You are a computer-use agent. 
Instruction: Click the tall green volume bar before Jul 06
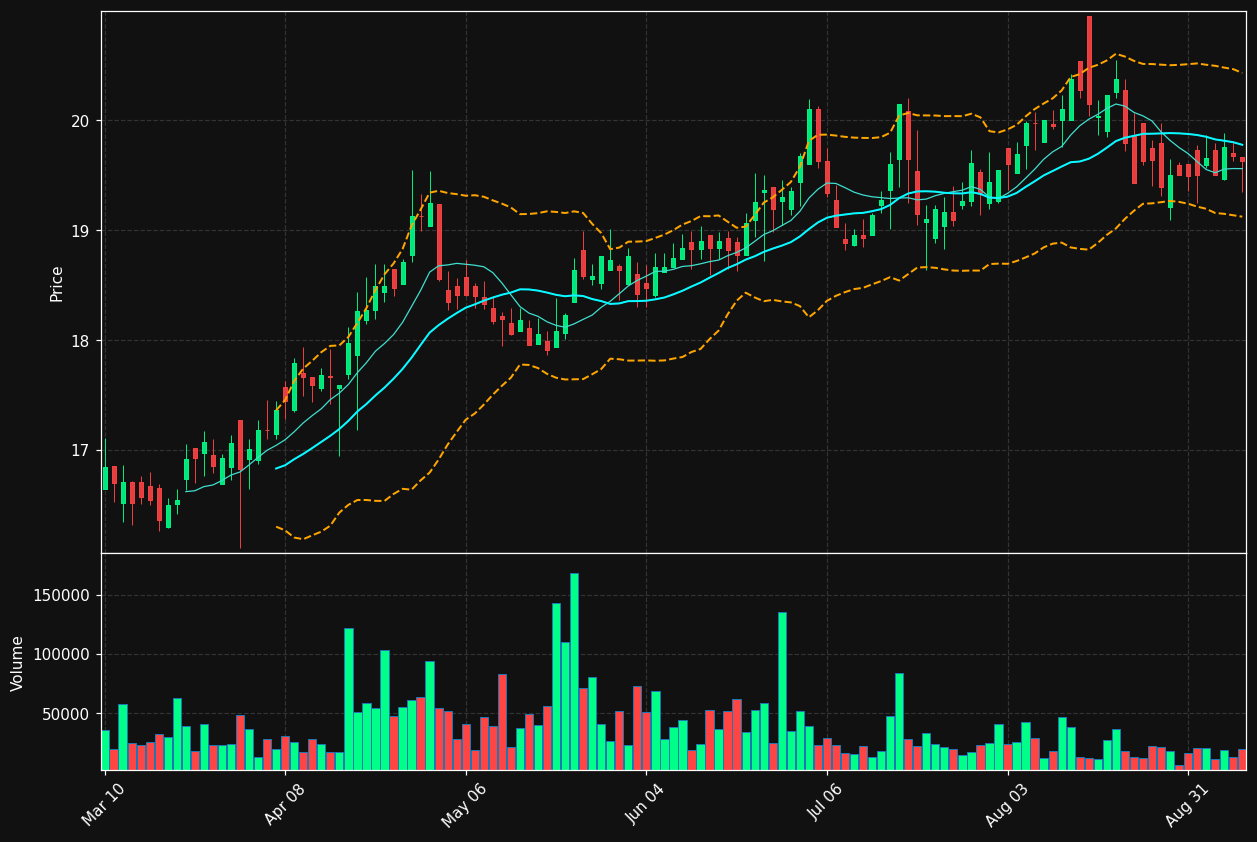[x=782, y=691]
